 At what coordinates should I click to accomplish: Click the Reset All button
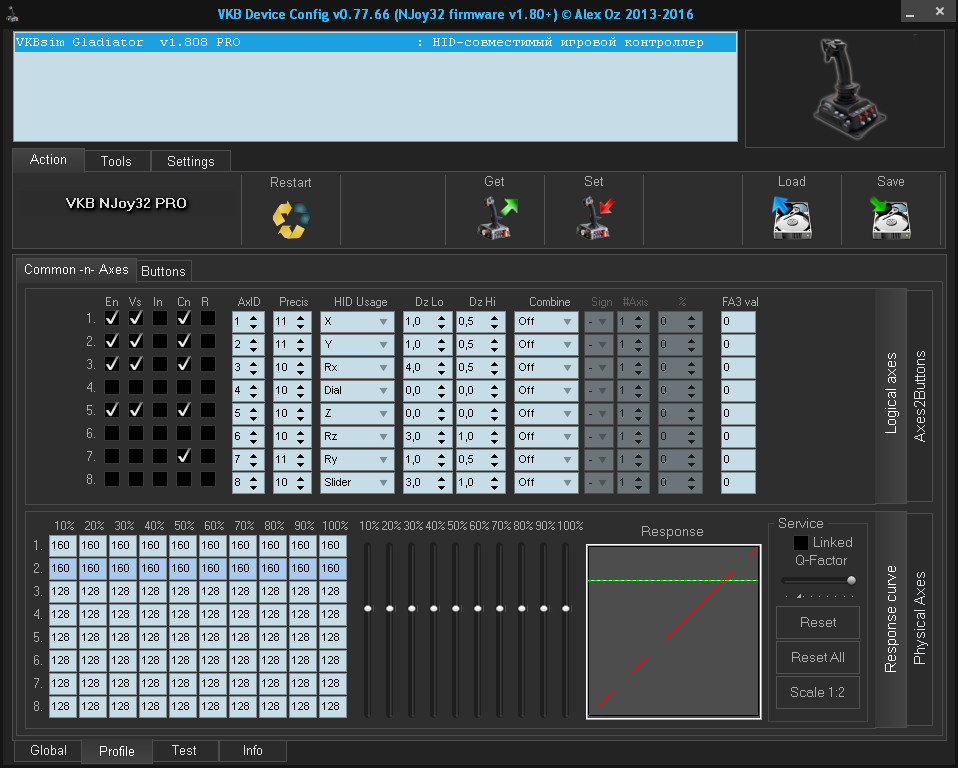pyautogui.click(x=817, y=657)
